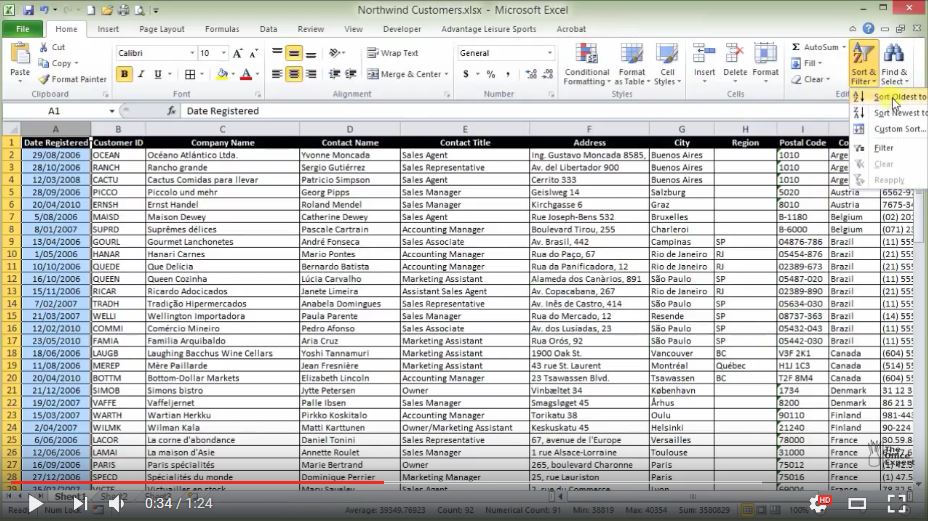The image size is (928, 521).
Task: Open the File tab
Action: pyautogui.click(x=22, y=29)
